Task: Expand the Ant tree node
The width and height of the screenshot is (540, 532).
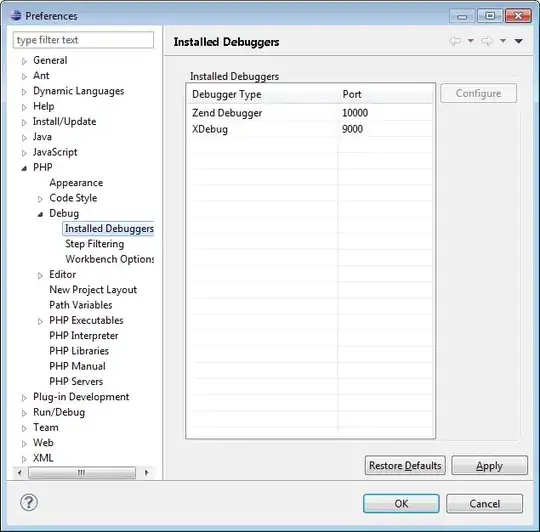Action: [x=24, y=76]
